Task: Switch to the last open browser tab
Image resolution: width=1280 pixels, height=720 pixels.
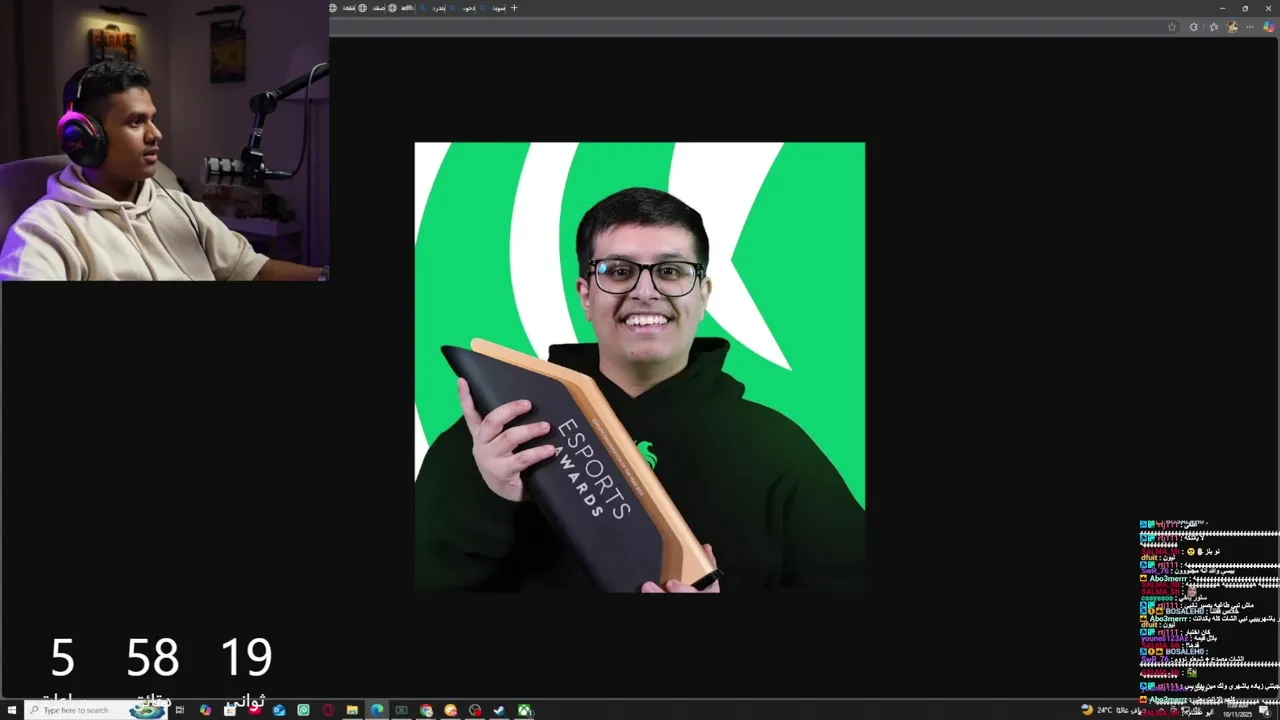Action: tap(492, 8)
